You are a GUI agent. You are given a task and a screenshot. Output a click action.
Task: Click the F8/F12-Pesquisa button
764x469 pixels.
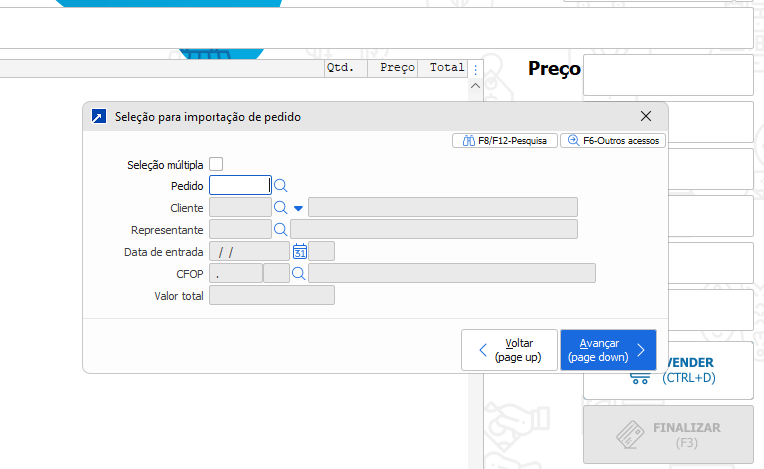pyautogui.click(x=505, y=141)
